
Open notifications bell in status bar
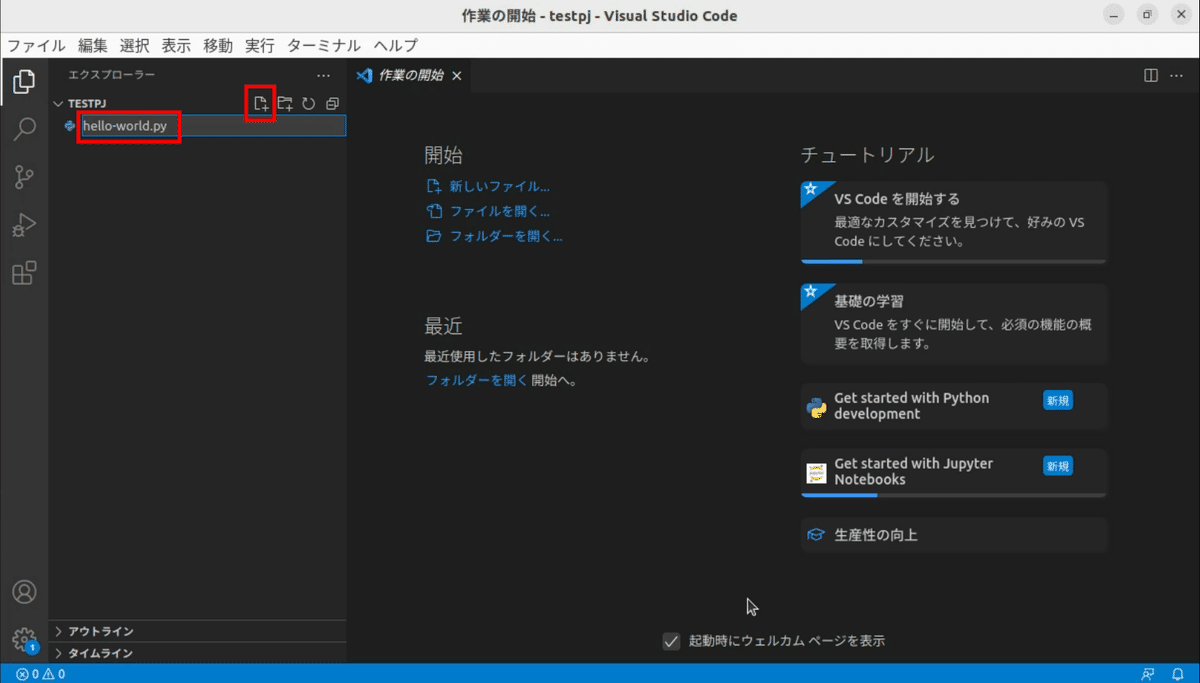(x=1177, y=674)
